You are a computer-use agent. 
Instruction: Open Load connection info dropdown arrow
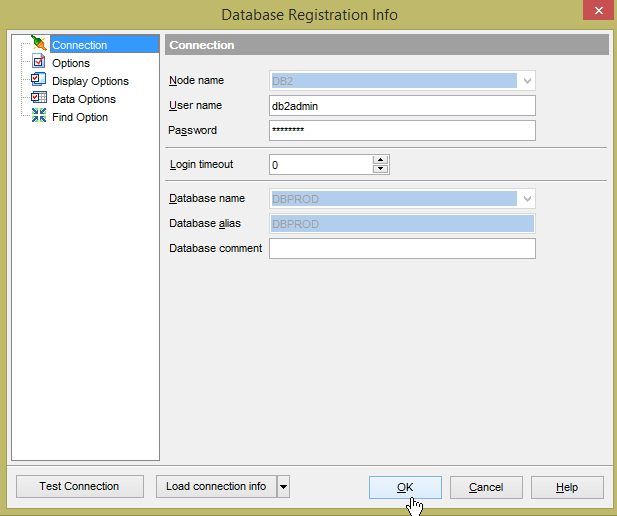pyautogui.click(x=283, y=487)
